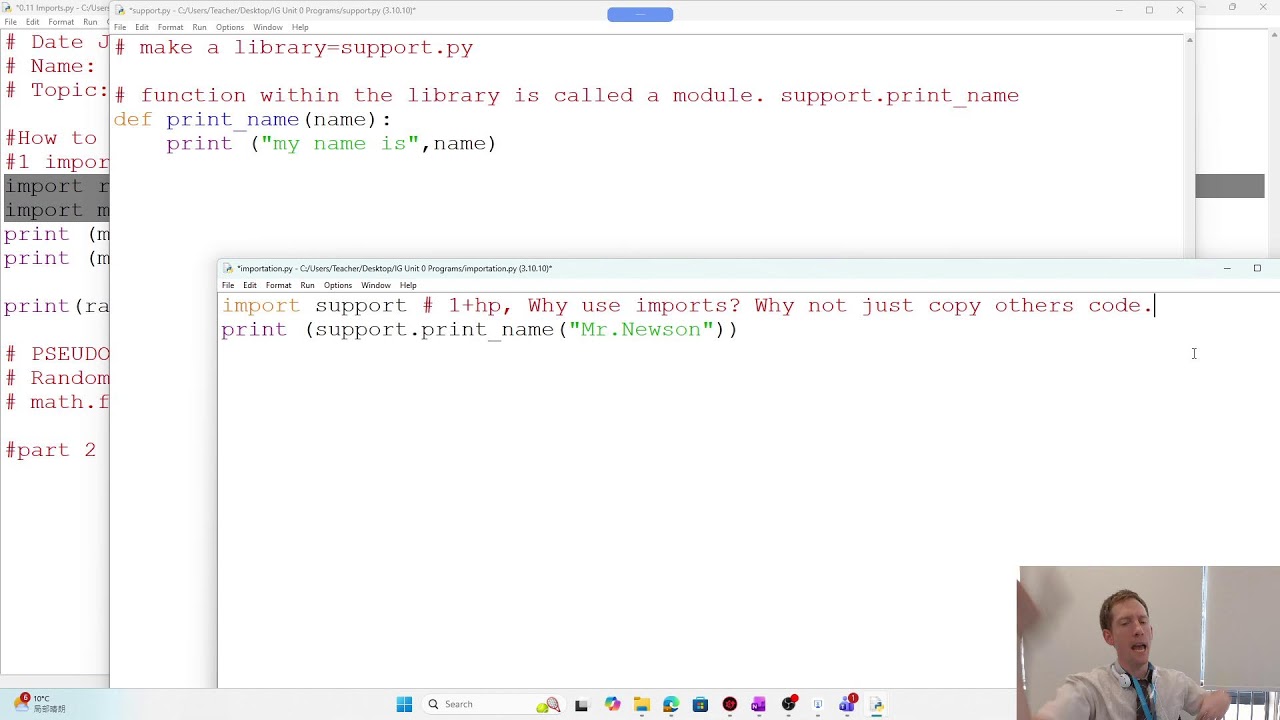
Task: Open Edit menu in support.py window
Action: [142, 27]
